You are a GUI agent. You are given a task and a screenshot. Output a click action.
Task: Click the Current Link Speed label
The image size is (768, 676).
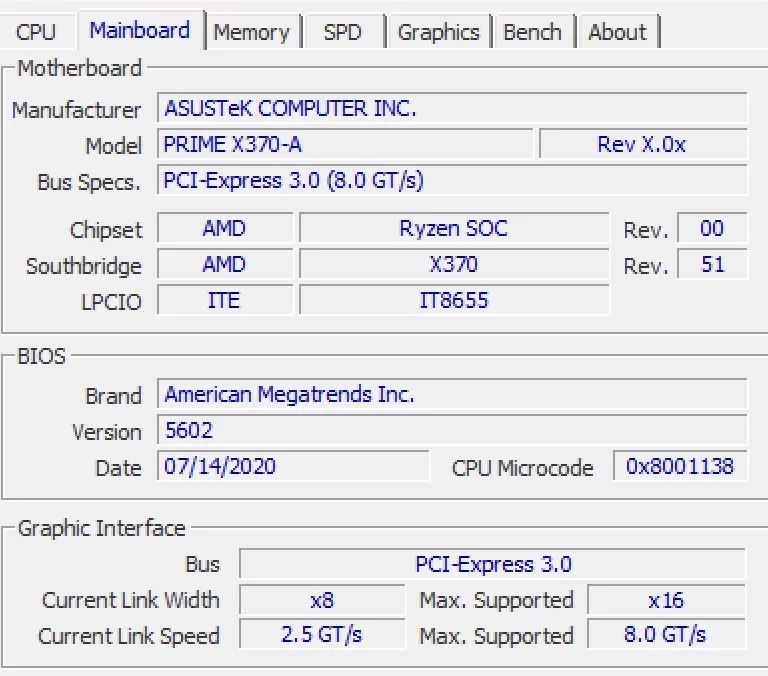tap(129, 636)
